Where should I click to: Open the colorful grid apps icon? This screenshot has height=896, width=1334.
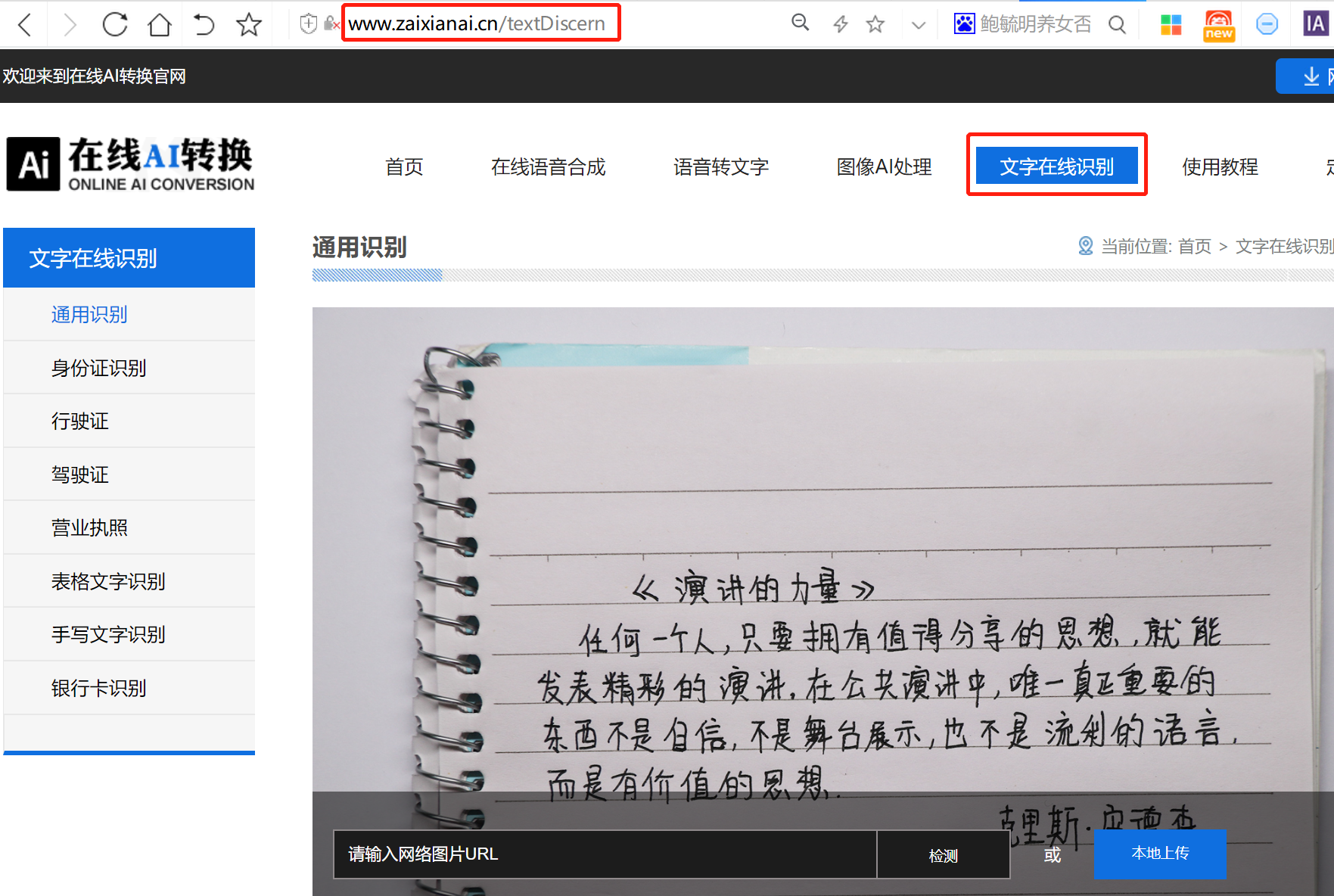(x=1171, y=25)
